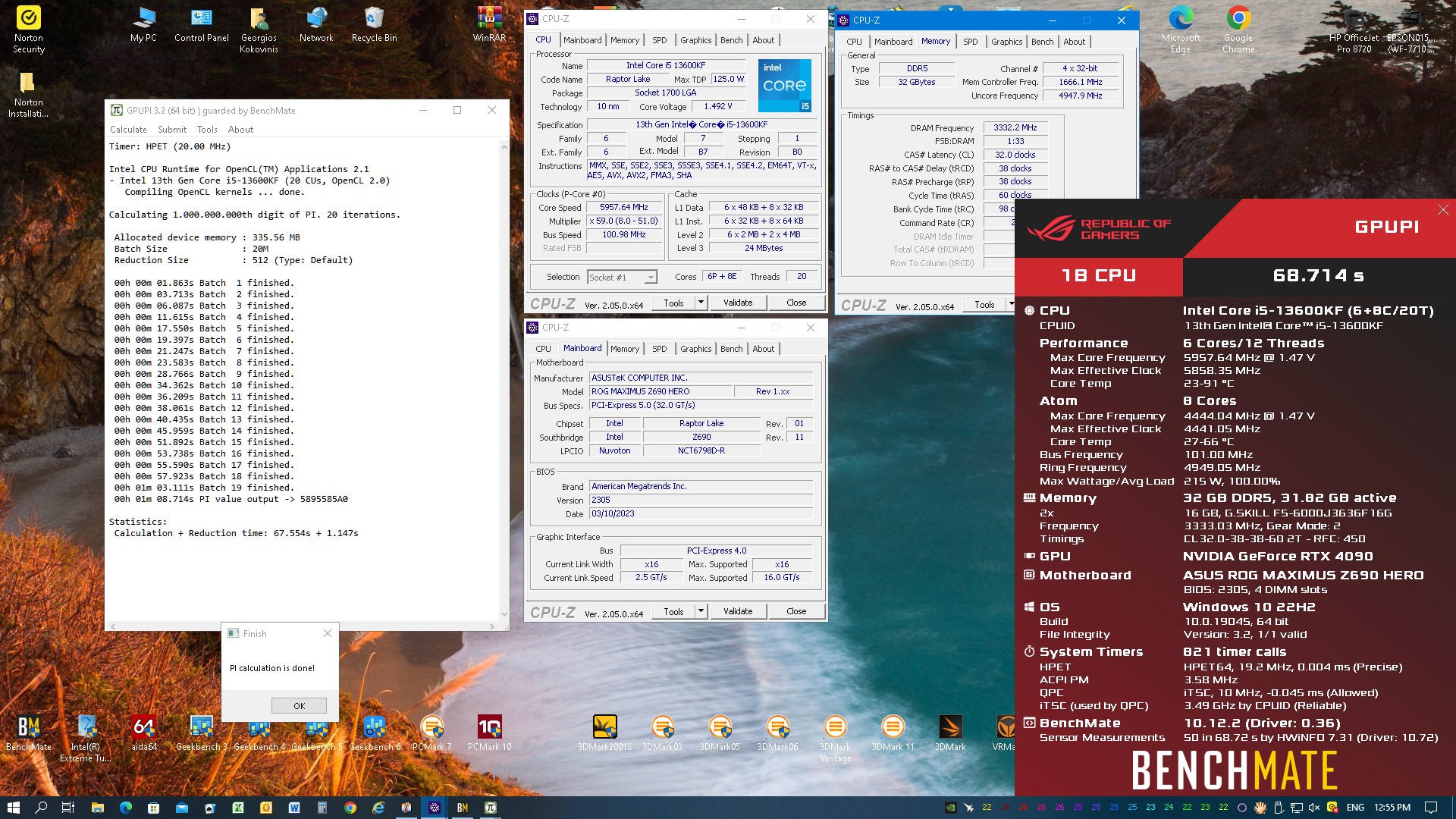Open the Tools menu in GPUPI

[x=207, y=130]
